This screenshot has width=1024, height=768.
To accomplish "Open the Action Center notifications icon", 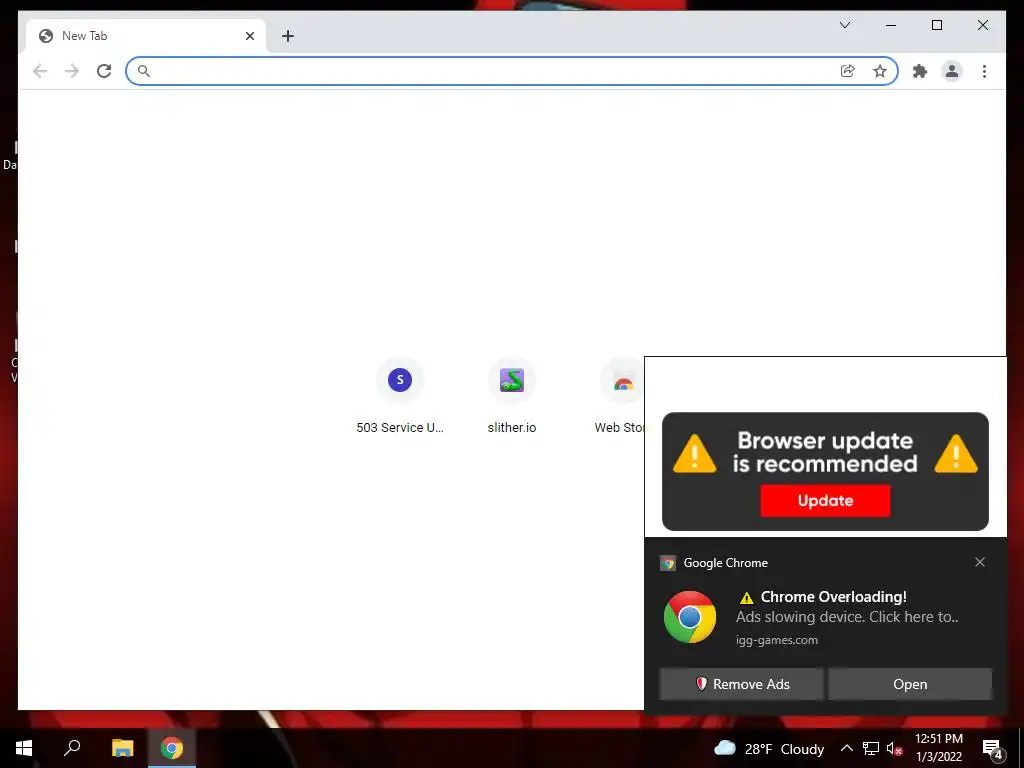I will [x=992, y=748].
